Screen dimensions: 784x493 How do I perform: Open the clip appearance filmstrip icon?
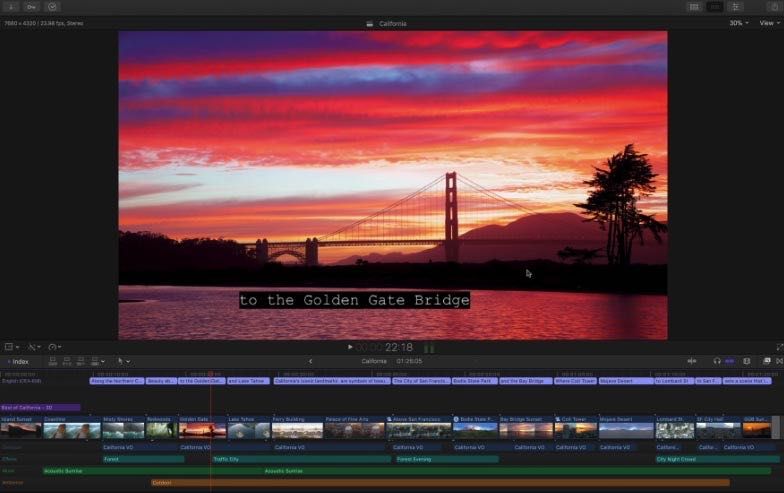[x=746, y=361]
